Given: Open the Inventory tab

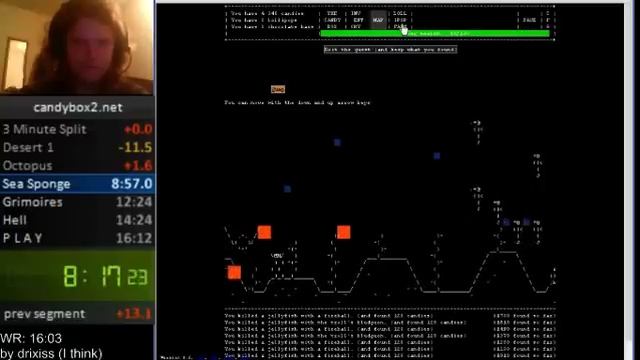Looking at the screenshot, I should click(x=357, y=20).
